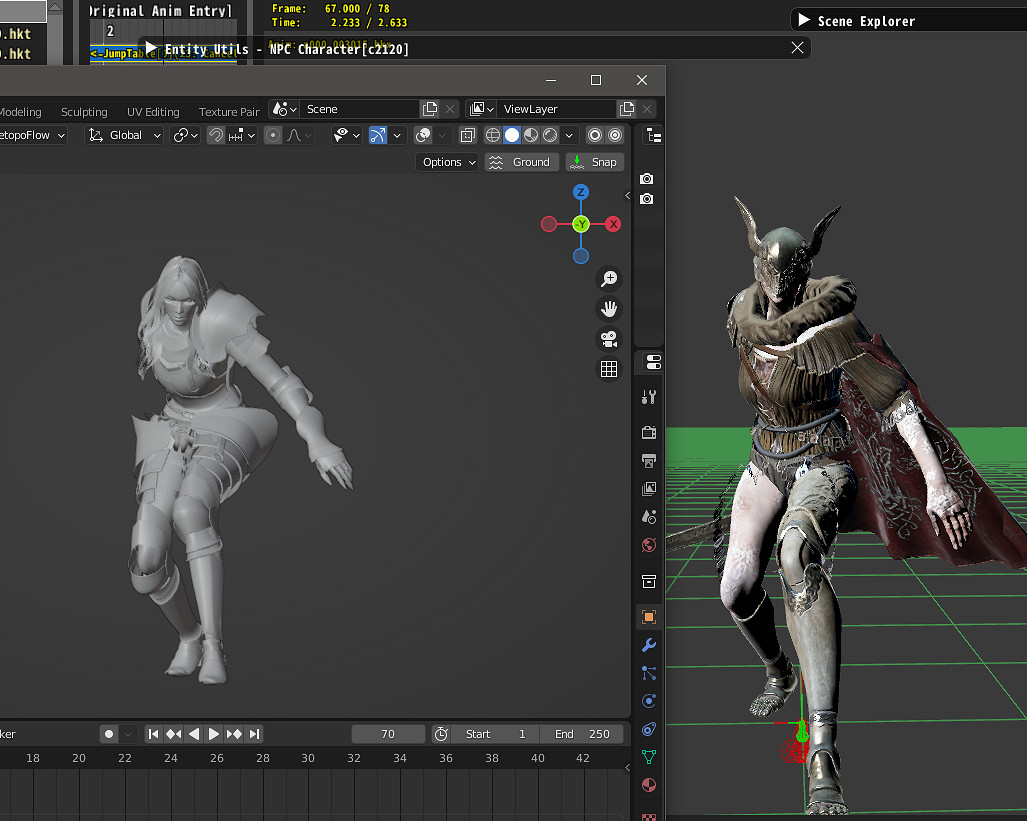Click the current frame field showing 70
This screenshot has height=821, width=1027.
pyautogui.click(x=388, y=734)
